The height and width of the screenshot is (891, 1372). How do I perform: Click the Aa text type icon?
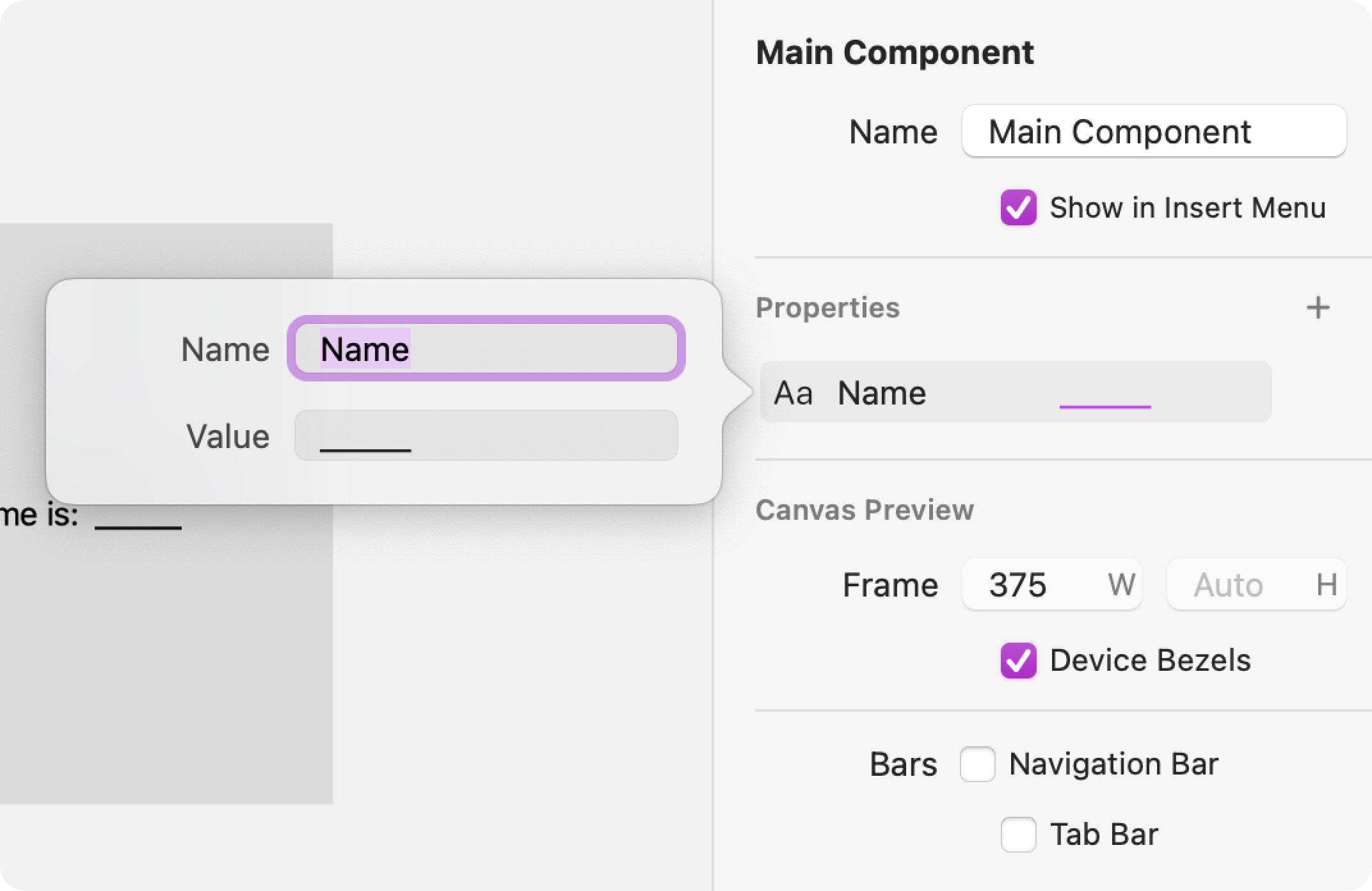[793, 393]
